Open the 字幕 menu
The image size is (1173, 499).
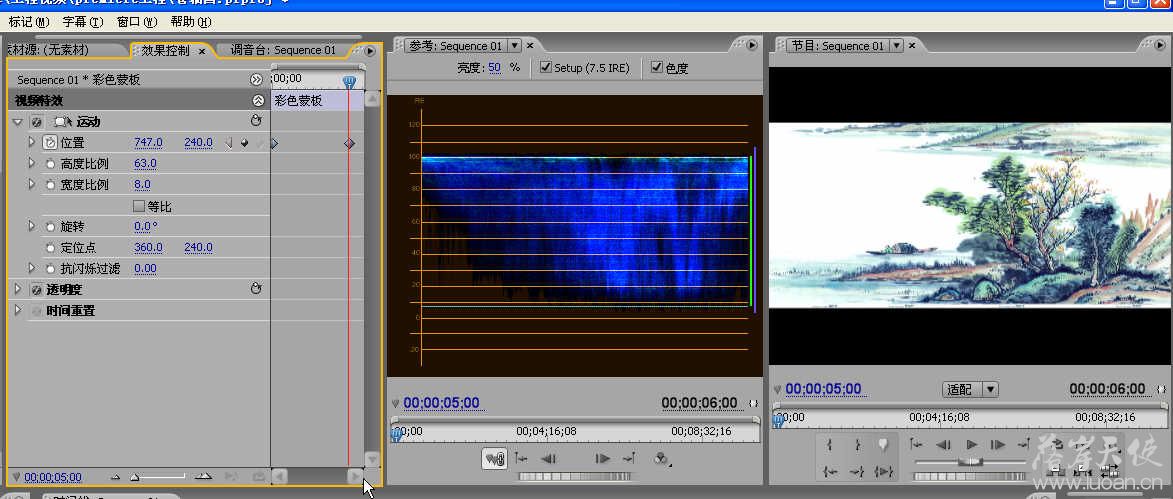click(83, 22)
